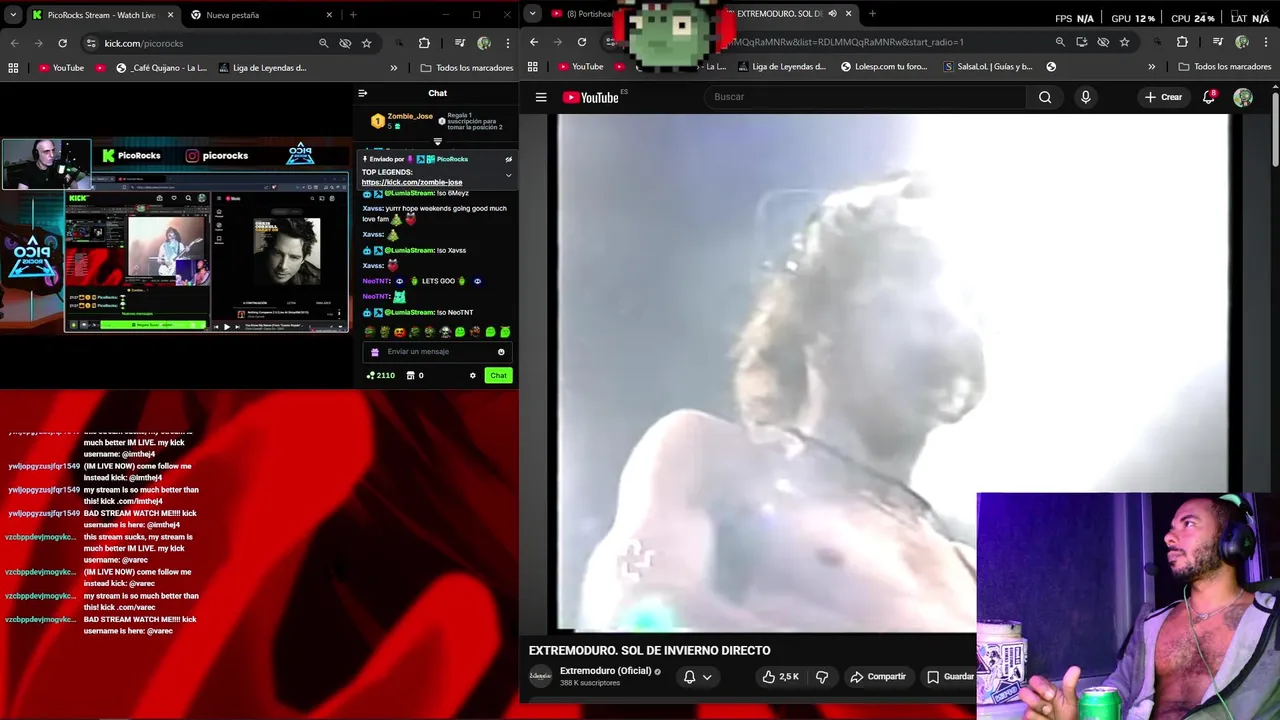Screen dimensions: 1280x720
Task: Hide the pinned message in Kick chat
Action: coord(508,159)
